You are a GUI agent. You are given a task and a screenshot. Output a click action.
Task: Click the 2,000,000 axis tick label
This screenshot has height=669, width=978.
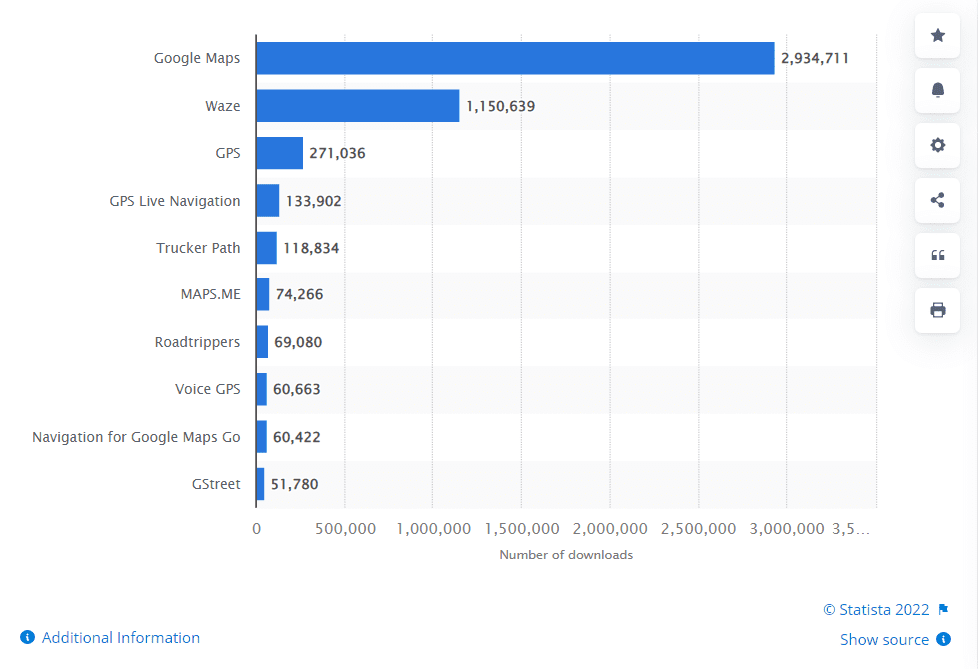610,529
